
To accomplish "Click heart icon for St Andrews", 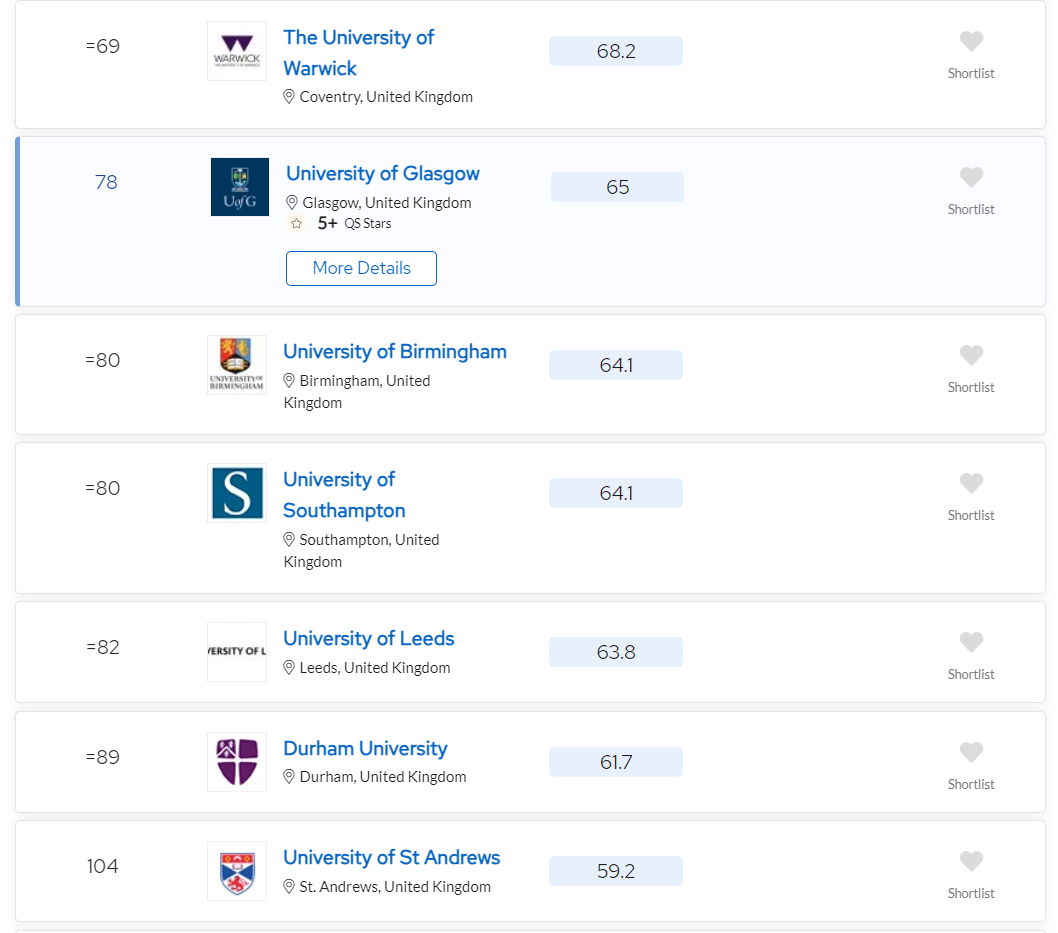I will tap(971, 862).
